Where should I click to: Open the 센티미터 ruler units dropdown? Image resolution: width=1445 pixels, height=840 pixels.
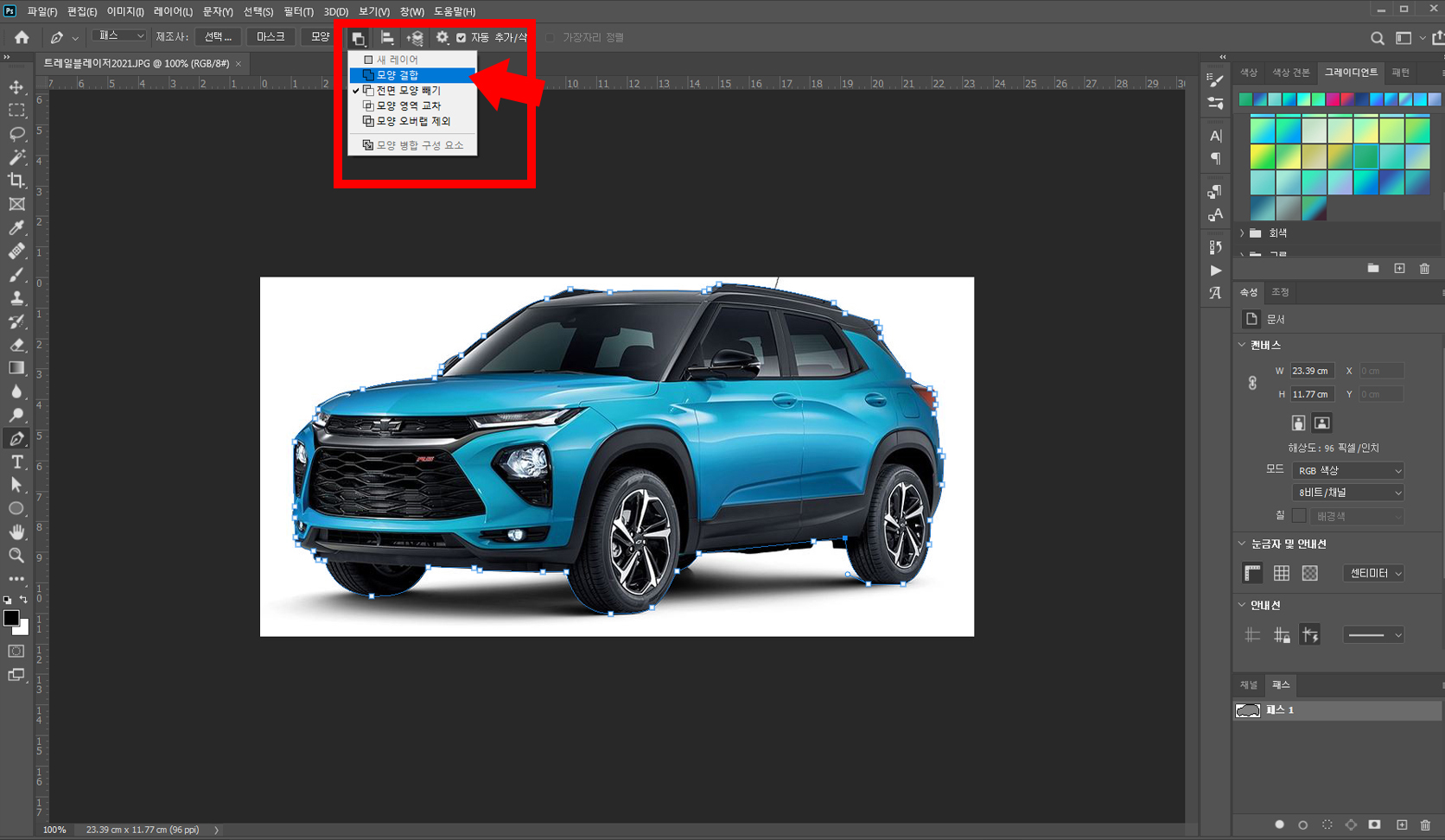(x=1374, y=573)
